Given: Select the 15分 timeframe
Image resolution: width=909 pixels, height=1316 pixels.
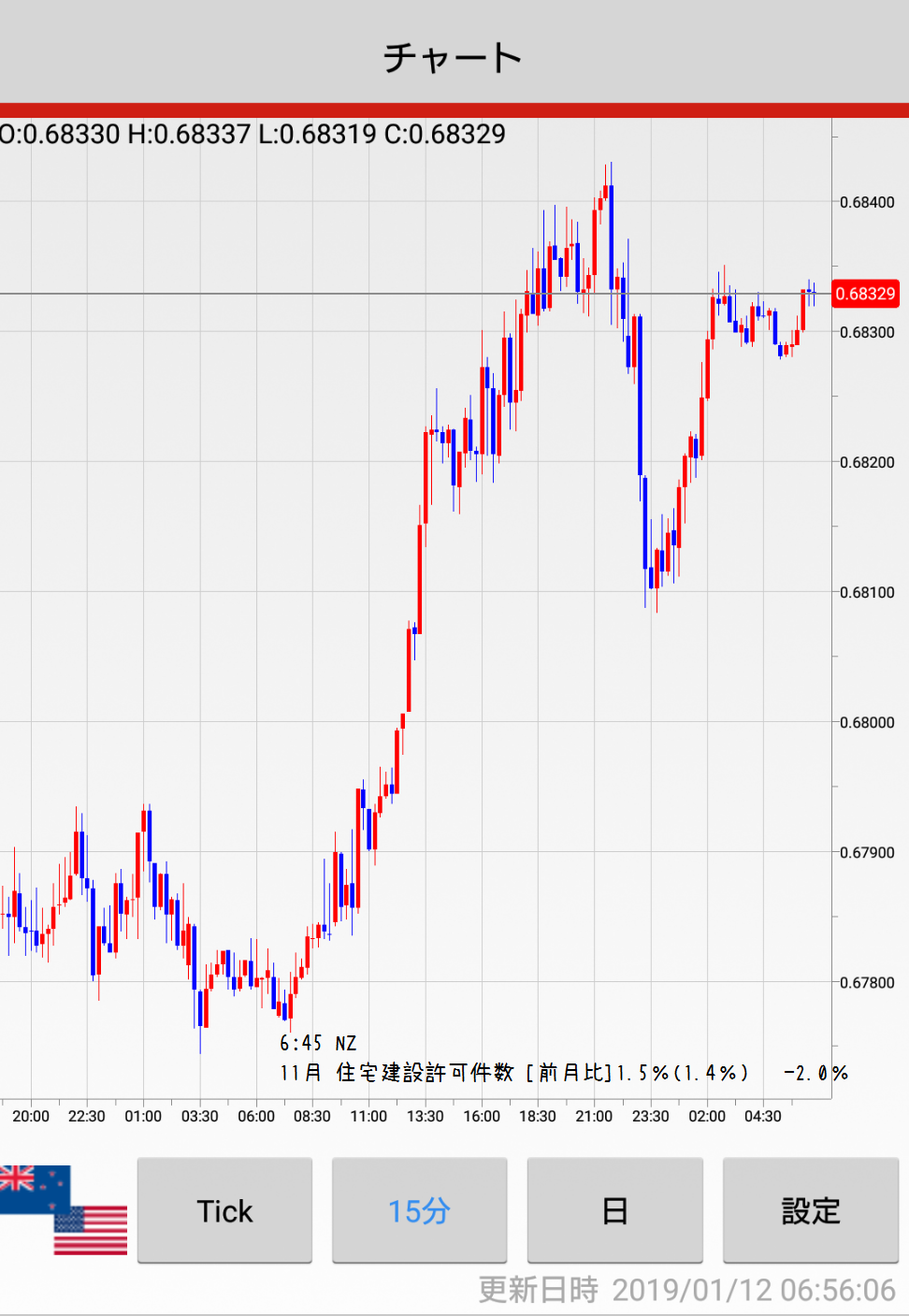Looking at the screenshot, I should [419, 1210].
